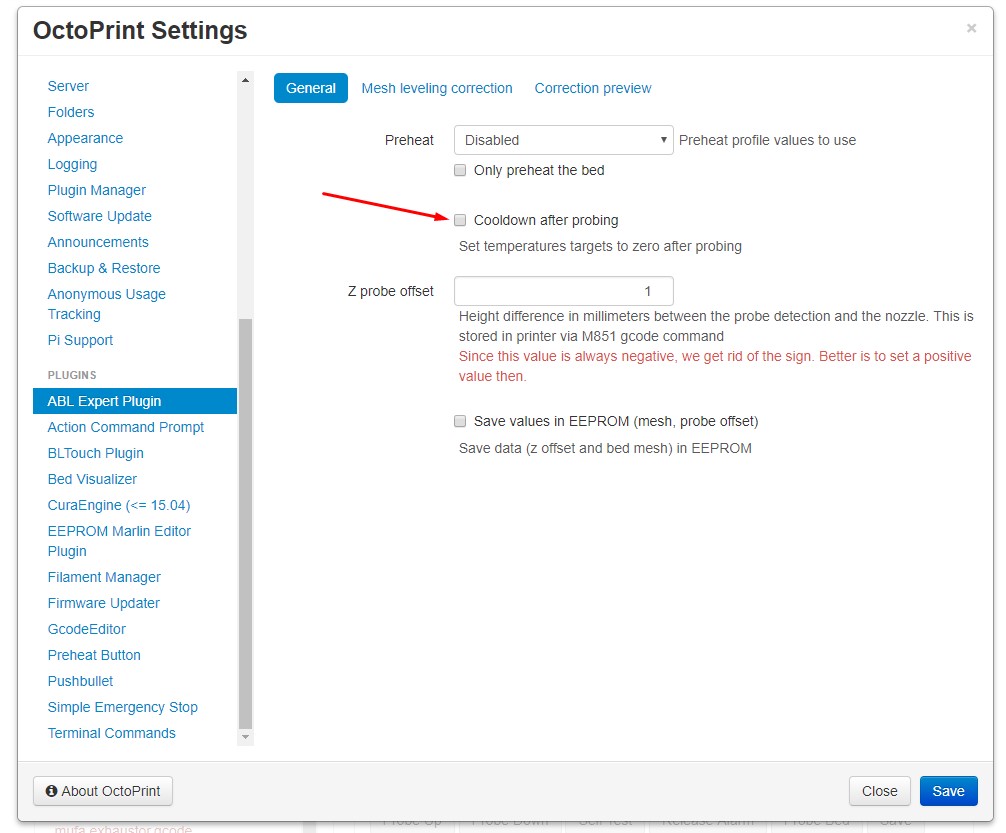The image size is (1006, 833).
Task: Select Backup & Restore
Action: click(104, 268)
